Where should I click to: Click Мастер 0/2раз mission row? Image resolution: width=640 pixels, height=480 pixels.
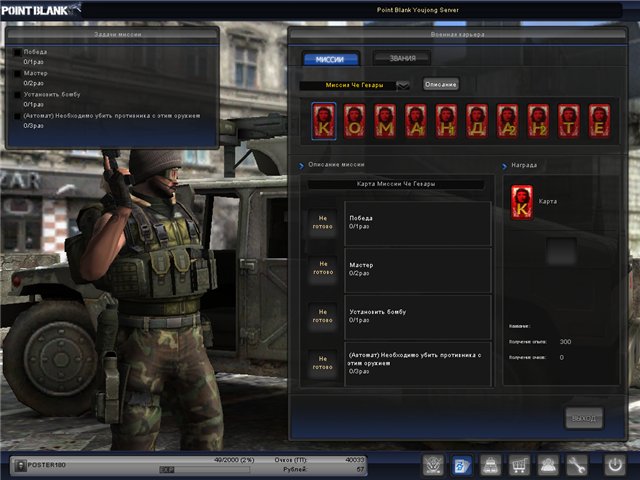pyautogui.click(x=418, y=270)
